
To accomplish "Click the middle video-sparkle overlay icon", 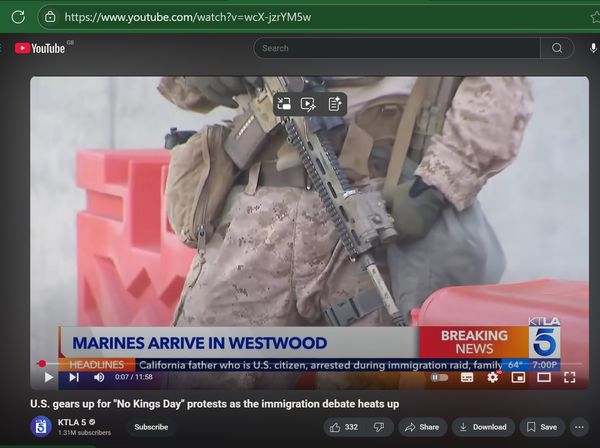I will point(308,104).
